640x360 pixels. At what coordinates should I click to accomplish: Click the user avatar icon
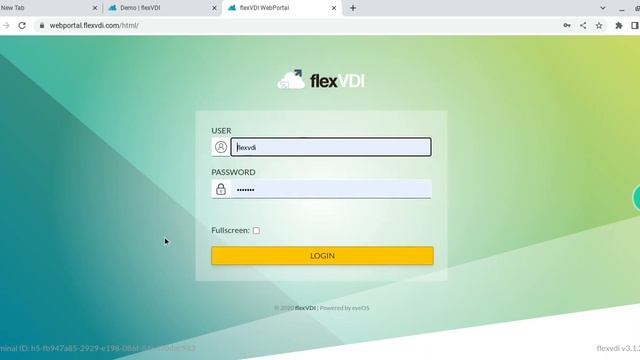click(x=221, y=147)
